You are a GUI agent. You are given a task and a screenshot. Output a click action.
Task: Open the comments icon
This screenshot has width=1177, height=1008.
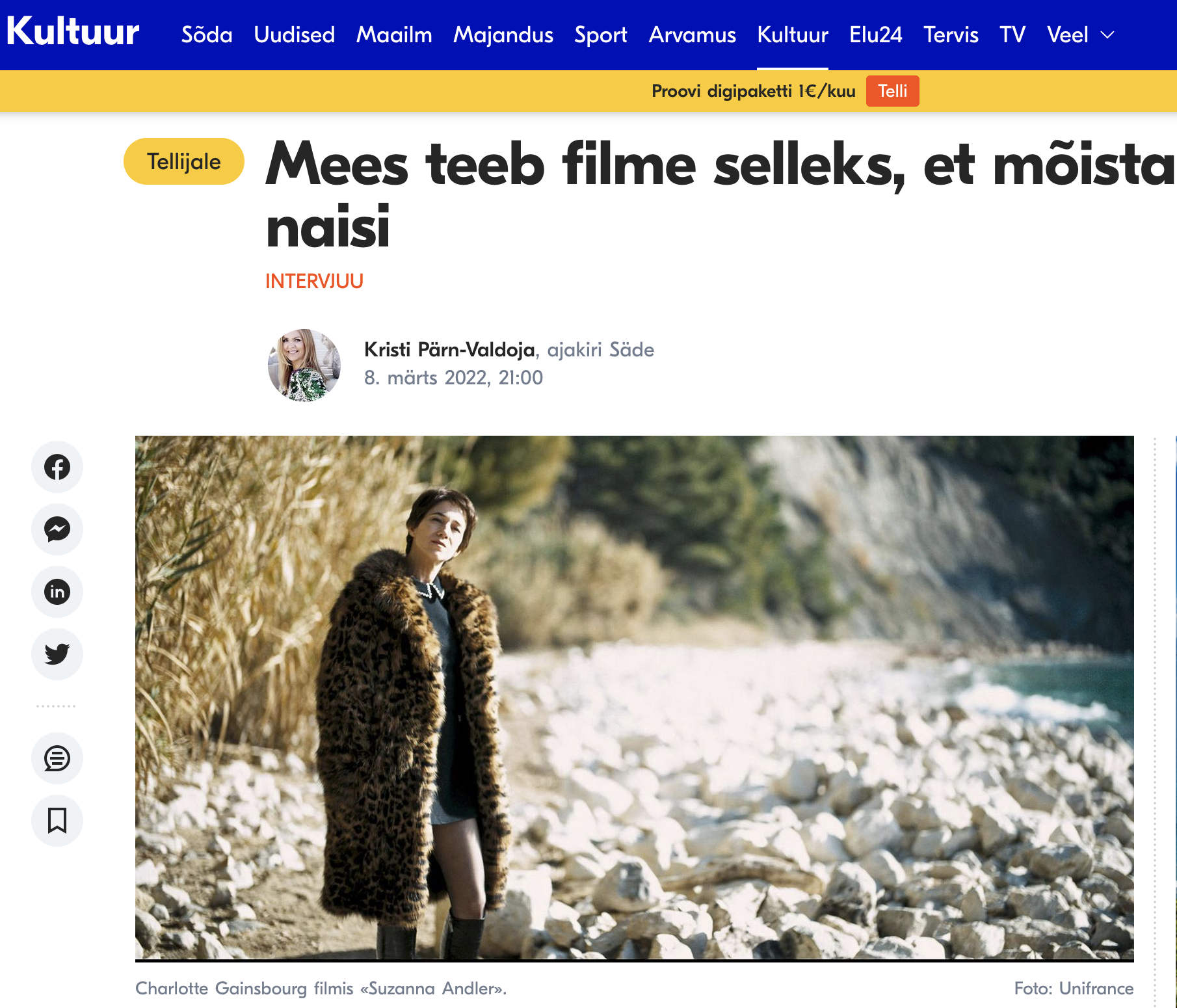(x=57, y=758)
